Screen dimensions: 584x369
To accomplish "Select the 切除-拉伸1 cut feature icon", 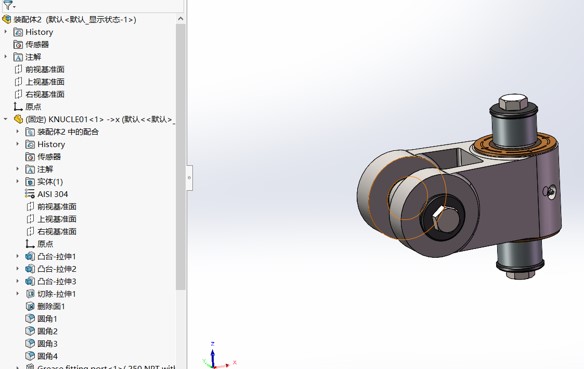I will pyautogui.click(x=30, y=294).
